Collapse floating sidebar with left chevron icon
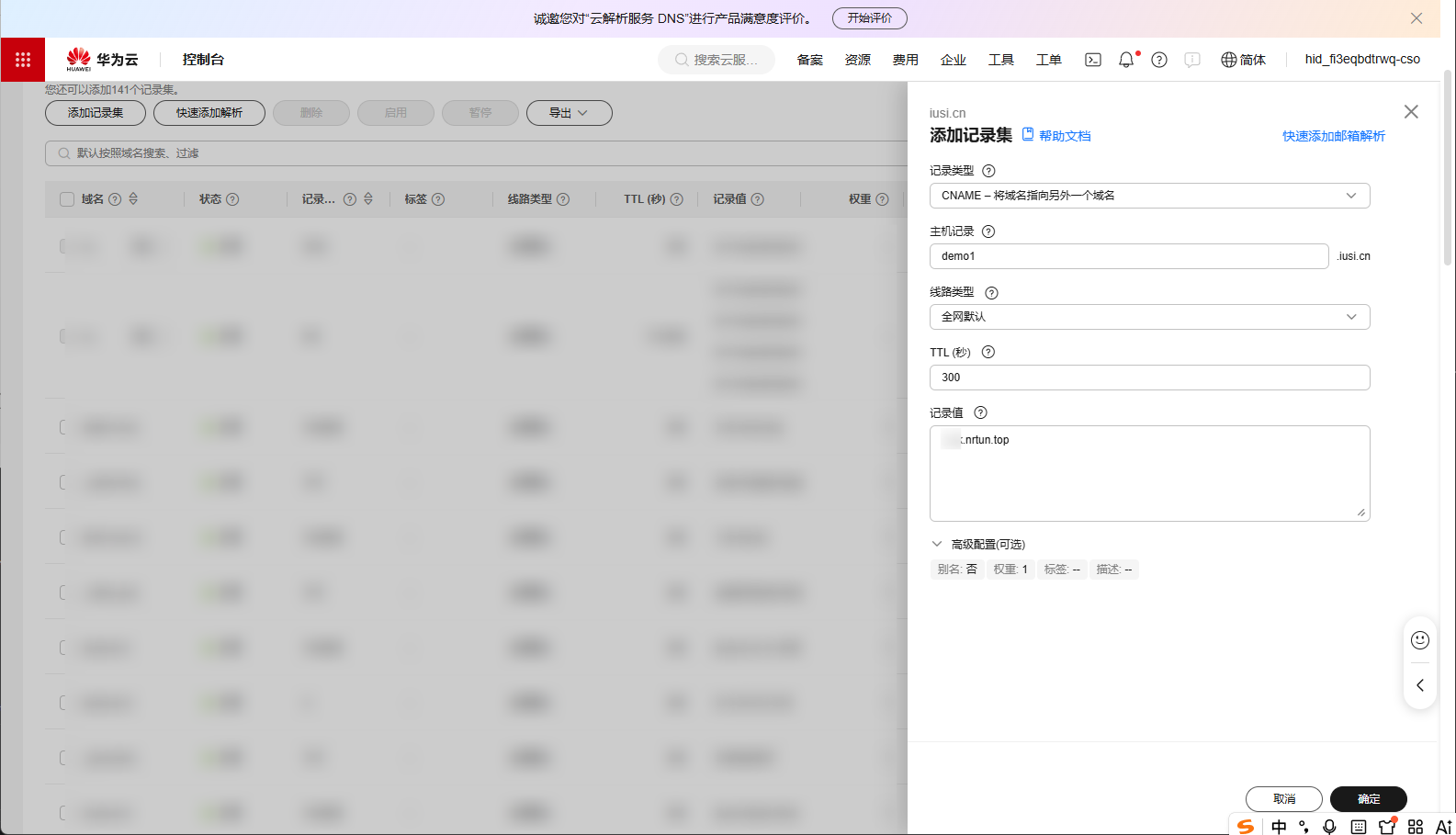The height and width of the screenshot is (835, 1456). (1420, 685)
